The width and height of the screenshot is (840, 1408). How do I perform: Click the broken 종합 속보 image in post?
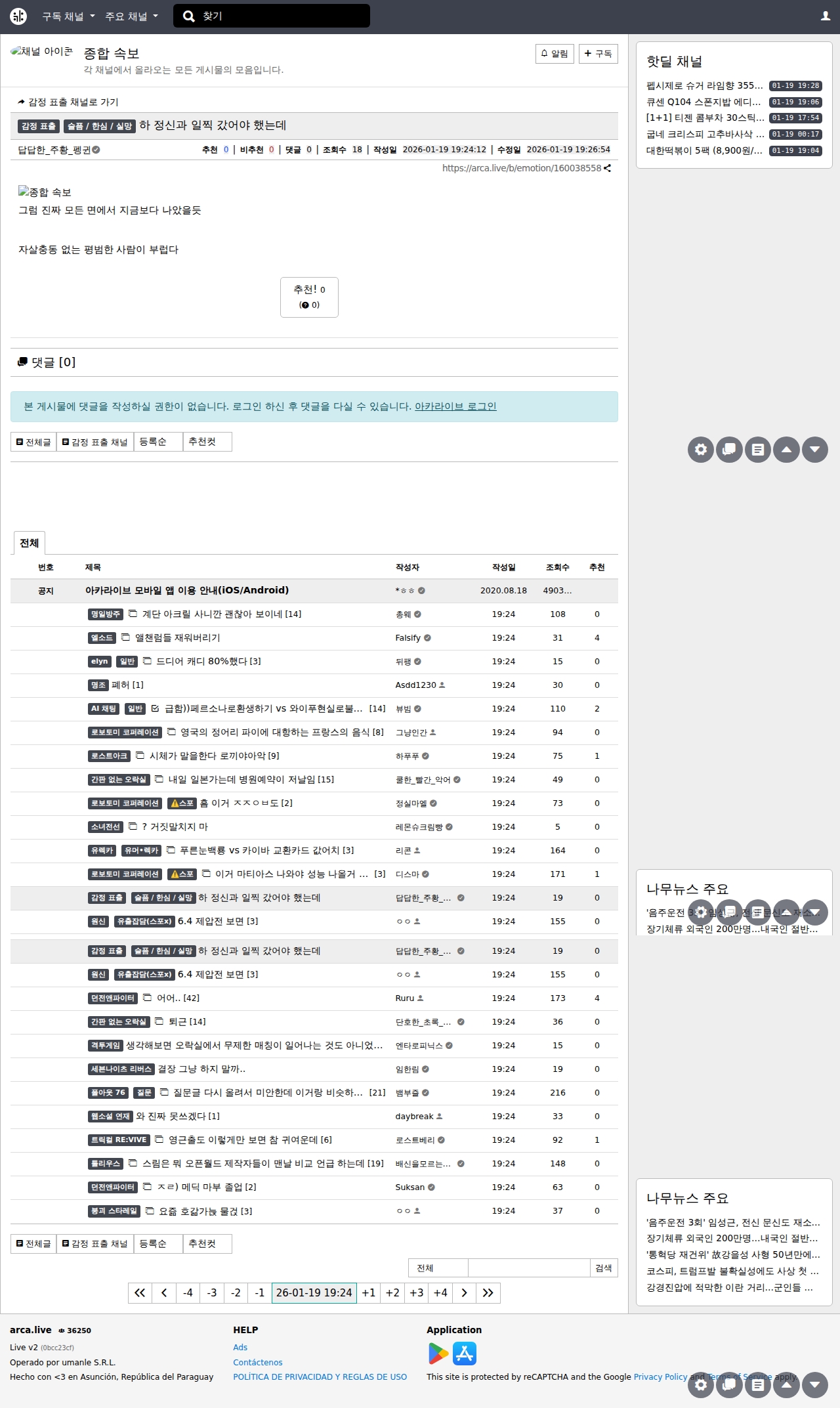point(45,192)
